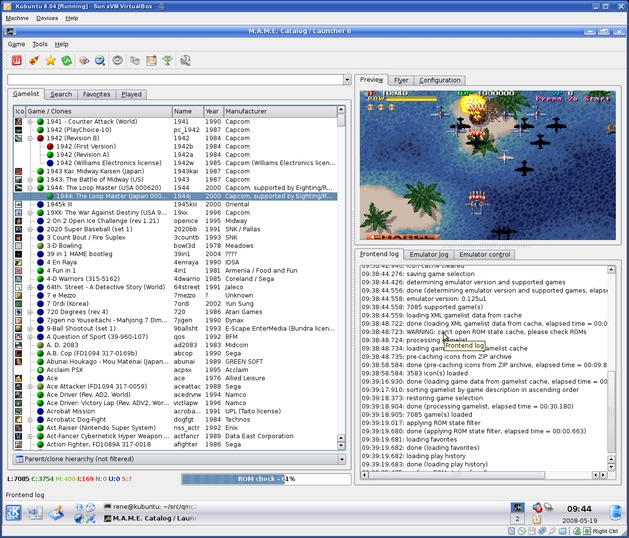Click the game preview screenshot image
The width and height of the screenshot is (629, 538).
pyautogui.click(x=487, y=165)
